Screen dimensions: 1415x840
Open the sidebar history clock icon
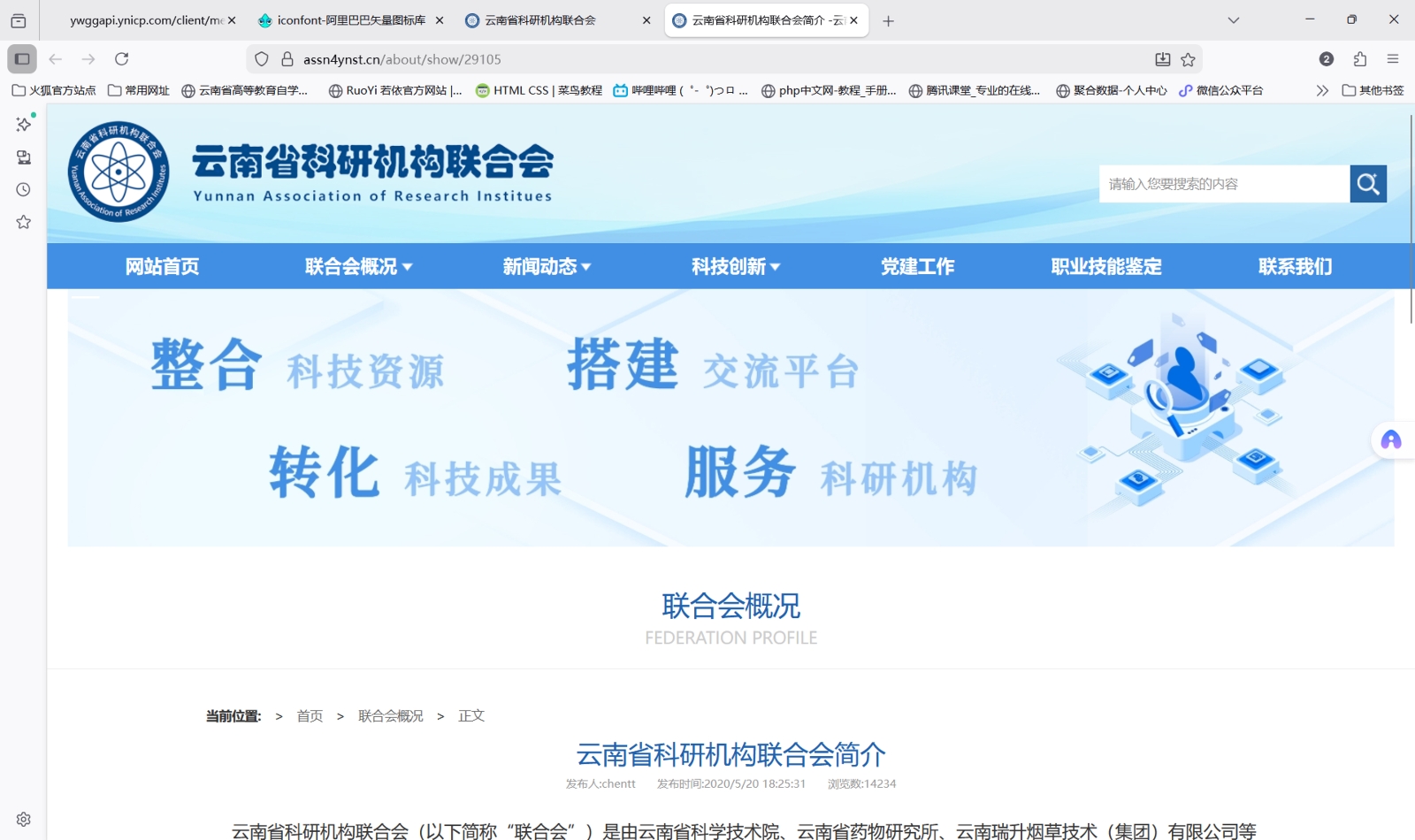pos(24,189)
